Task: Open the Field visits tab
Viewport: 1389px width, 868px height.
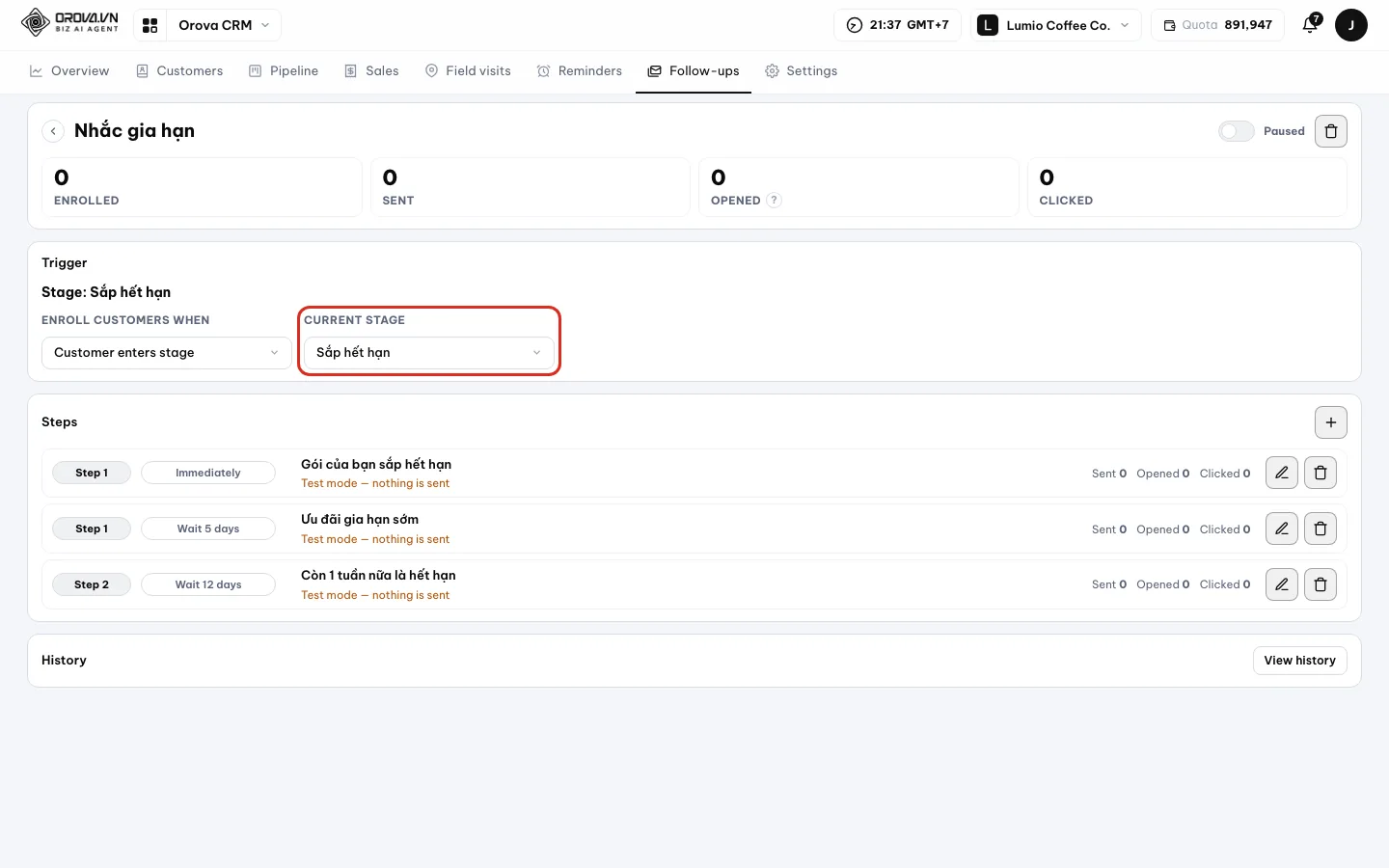Action: 468,71
